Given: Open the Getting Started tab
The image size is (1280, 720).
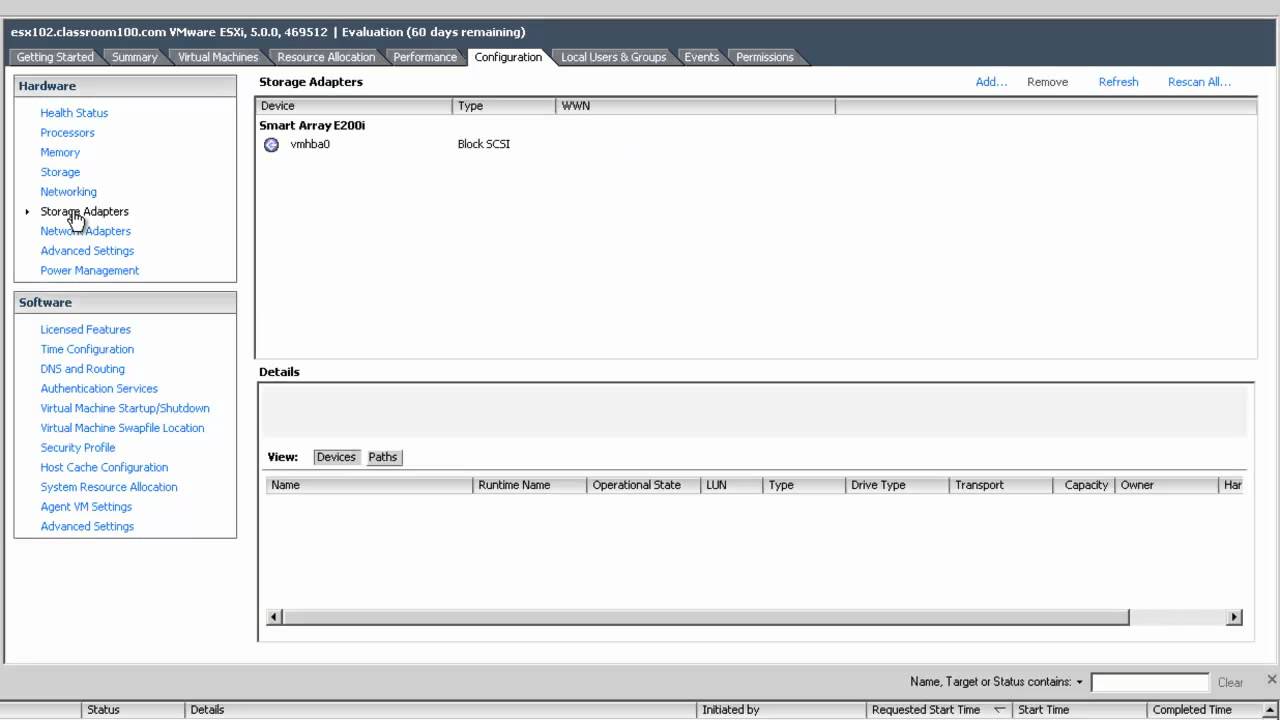Looking at the screenshot, I should click(55, 57).
